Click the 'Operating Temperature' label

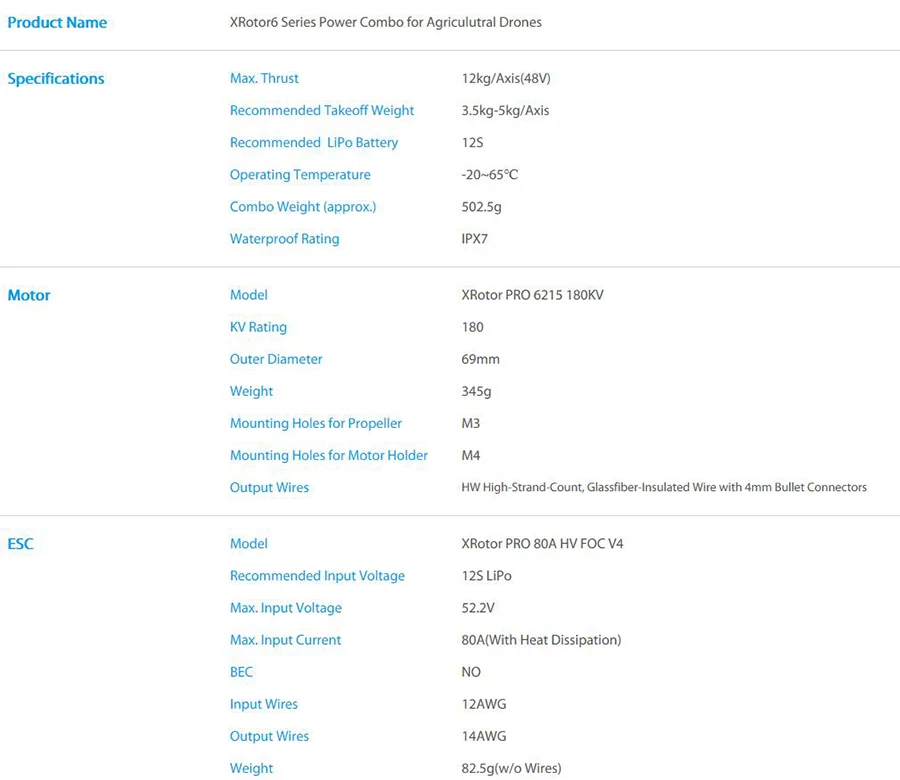coord(300,174)
